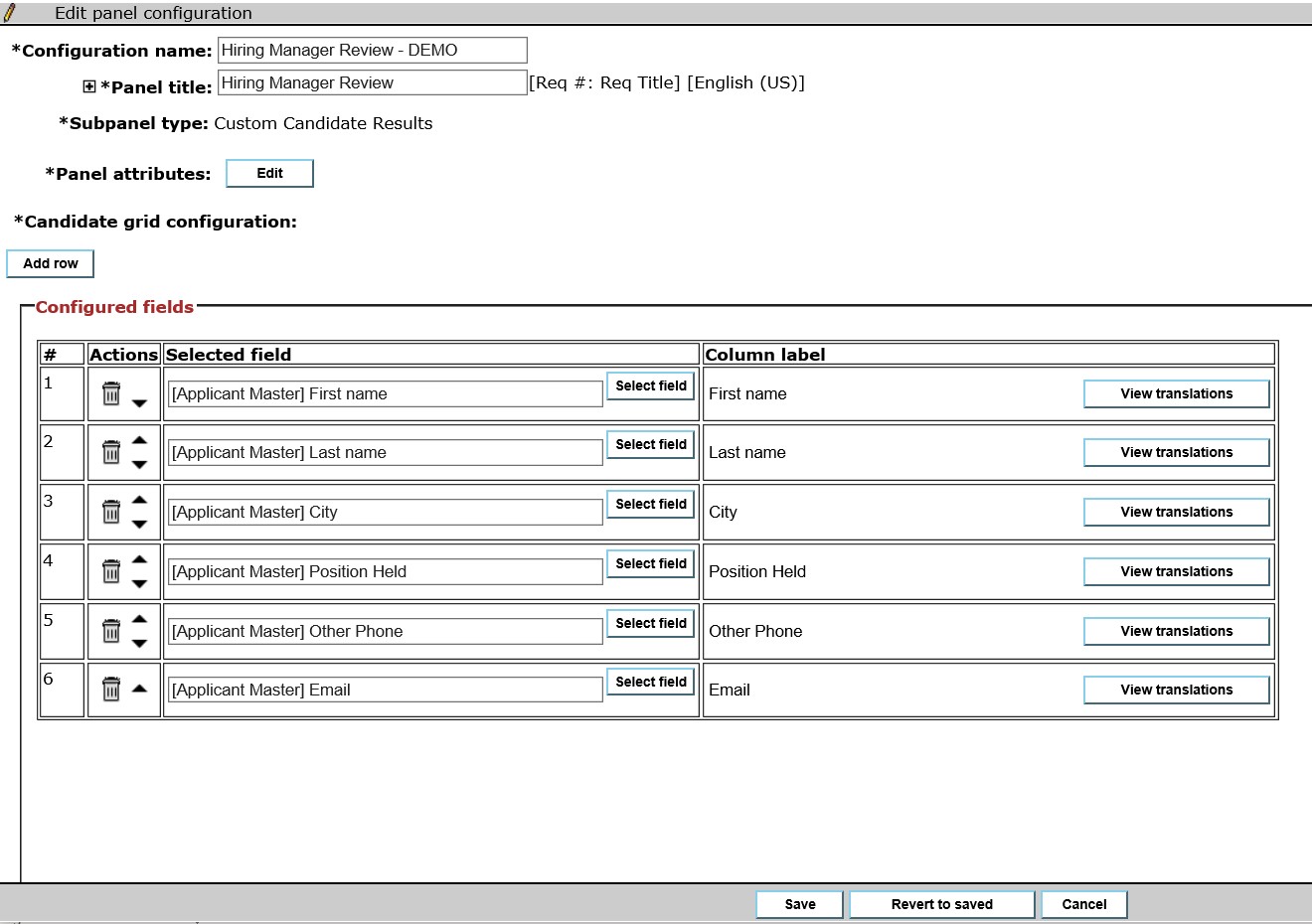
Task: Click the 'Email' column label text
Action: (x=730, y=690)
